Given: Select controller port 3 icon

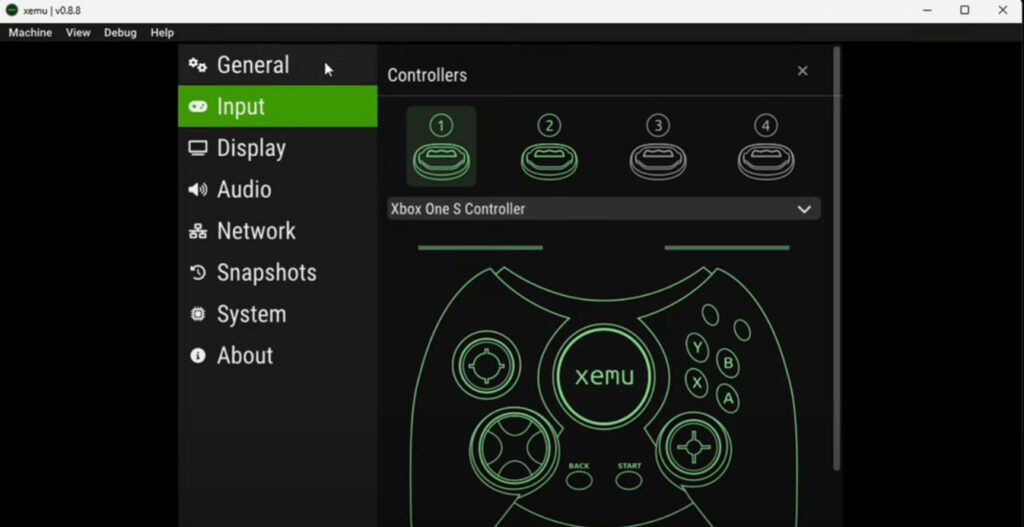Looking at the screenshot, I should click(657, 148).
